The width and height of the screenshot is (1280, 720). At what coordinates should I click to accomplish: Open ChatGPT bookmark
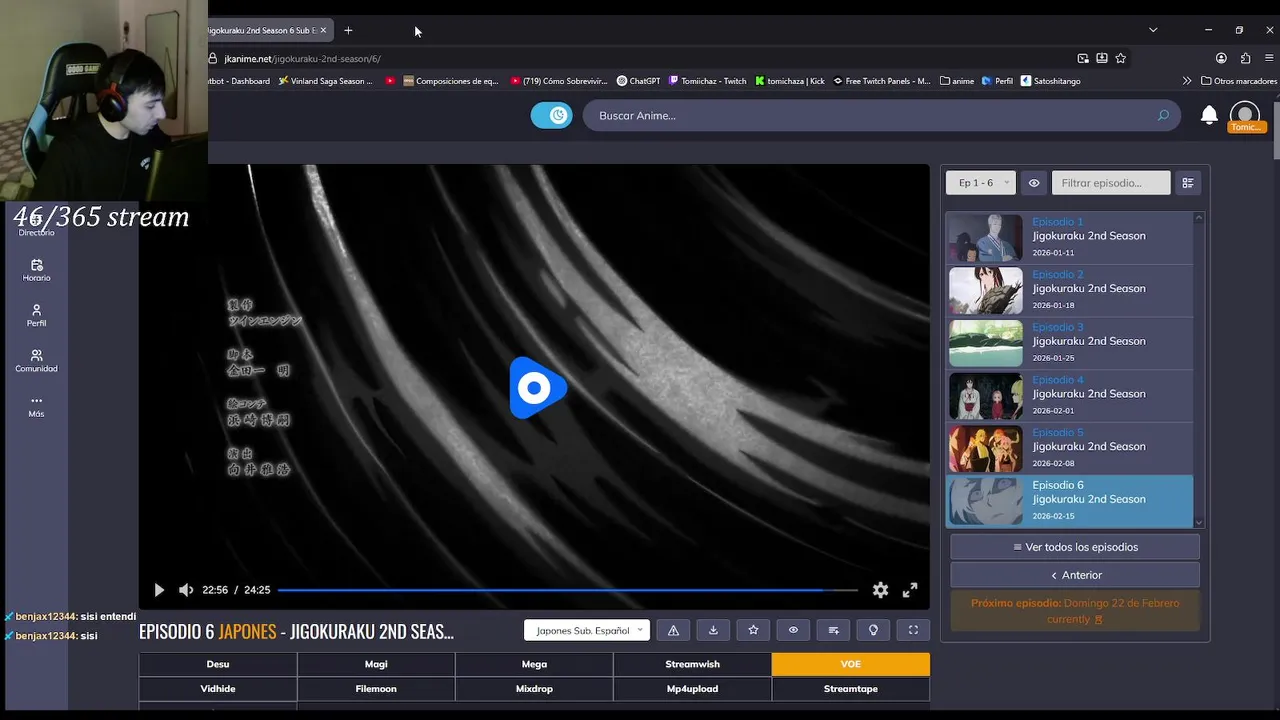[638, 81]
